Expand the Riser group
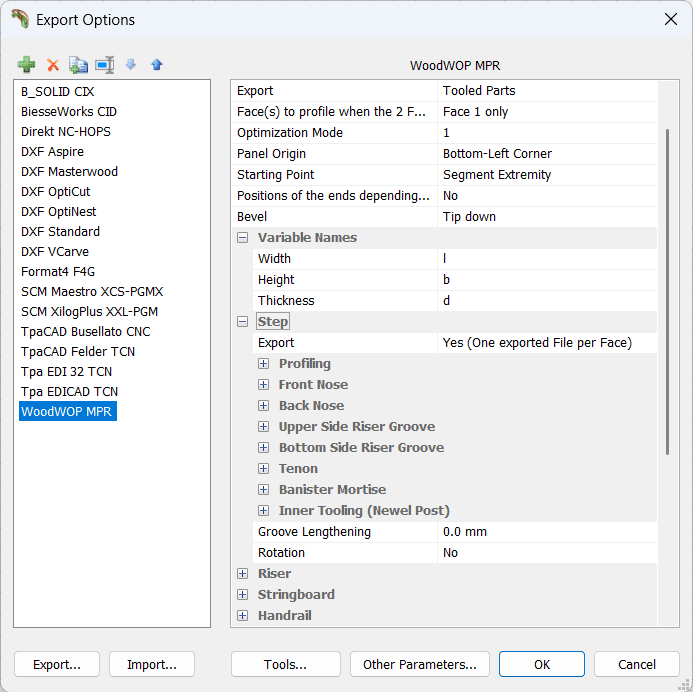Screen dimensions: 693x692 click(x=242, y=574)
